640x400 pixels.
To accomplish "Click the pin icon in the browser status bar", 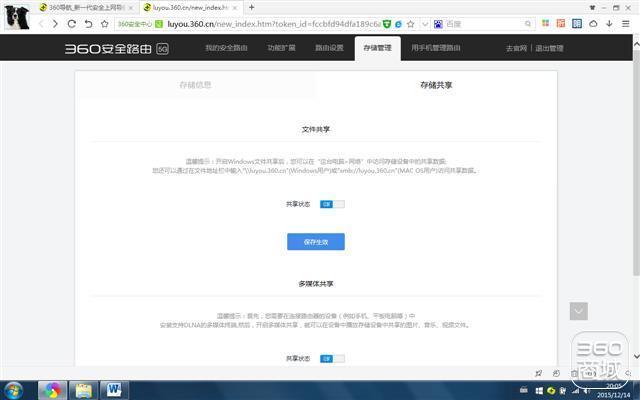I will [x=539, y=373].
